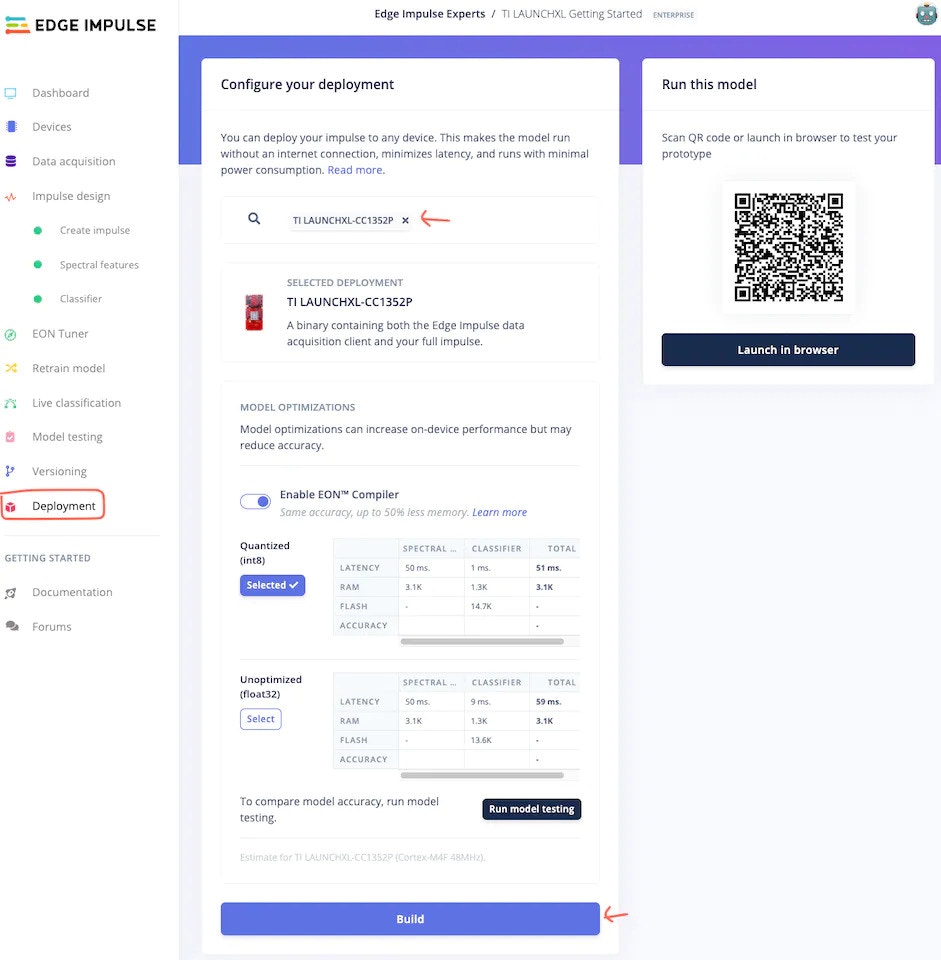Open the EON Compiler Learn more link

(x=500, y=512)
